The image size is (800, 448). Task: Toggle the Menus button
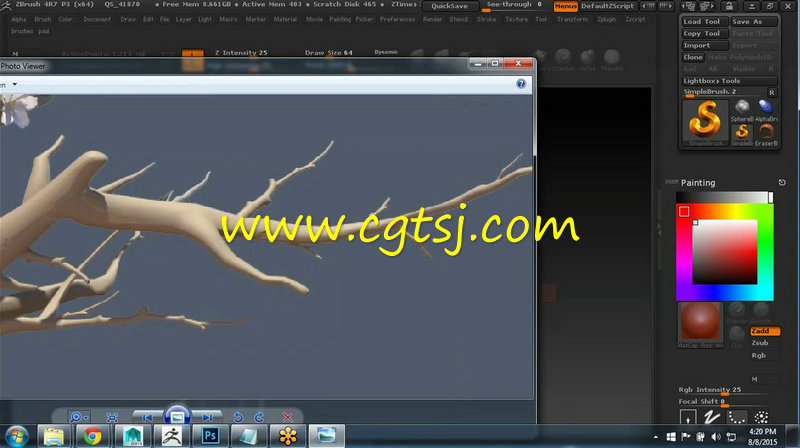click(566, 6)
